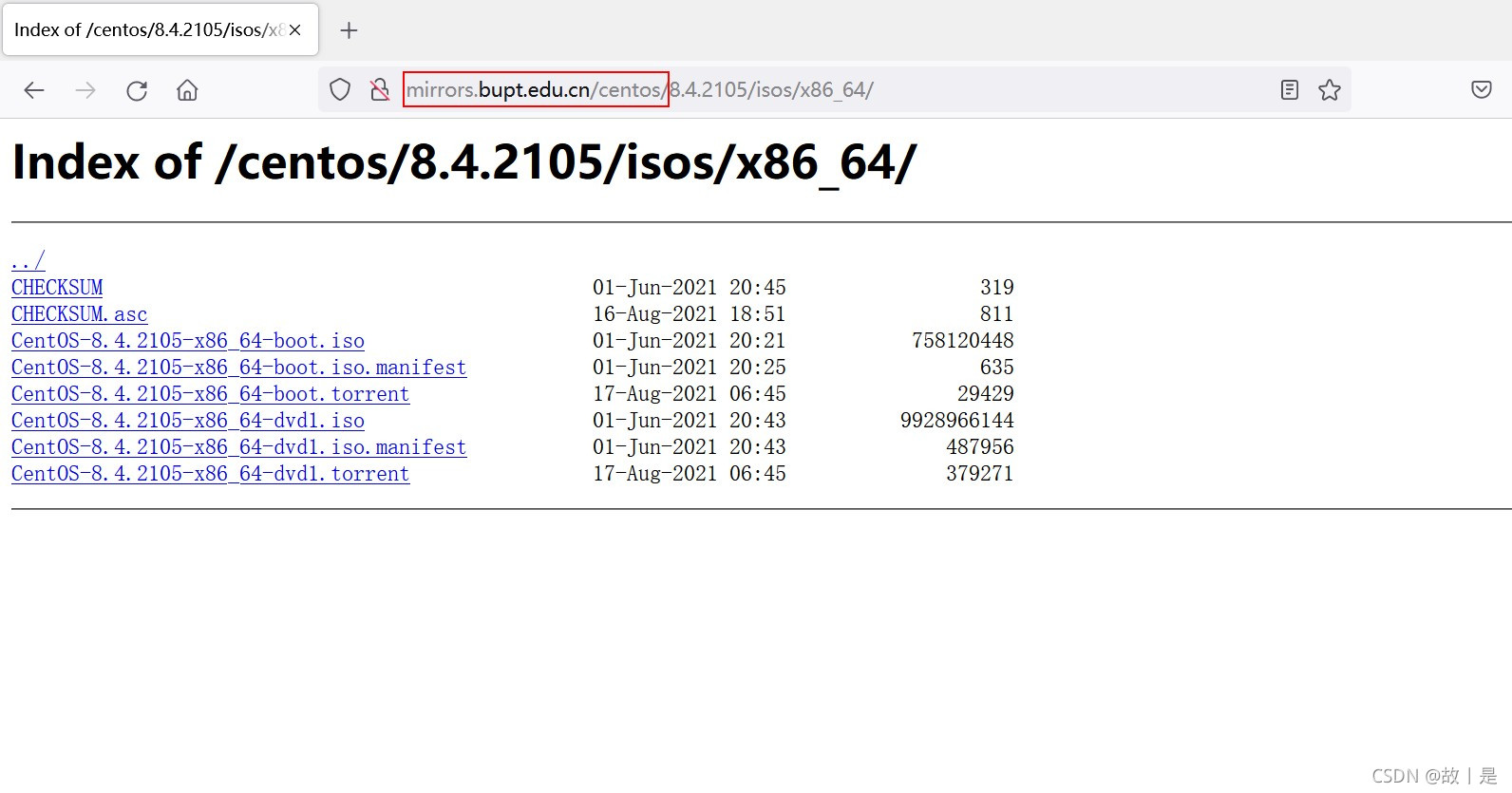Screen dimensions: 1512x793
Task: Save page to Pocket
Action: [1482, 89]
